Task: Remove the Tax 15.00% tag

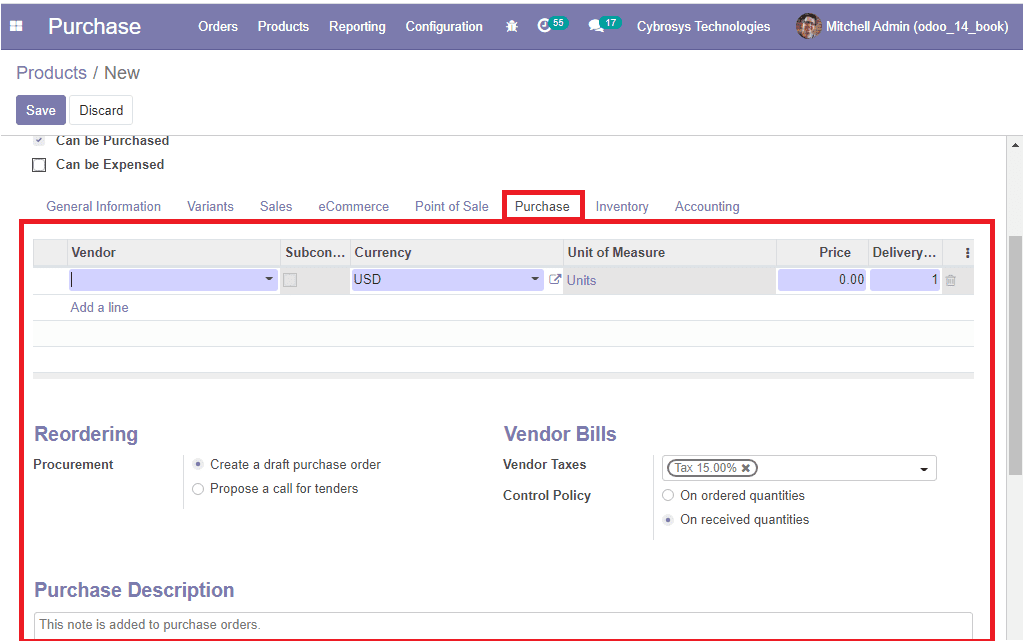Action: coord(746,468)
